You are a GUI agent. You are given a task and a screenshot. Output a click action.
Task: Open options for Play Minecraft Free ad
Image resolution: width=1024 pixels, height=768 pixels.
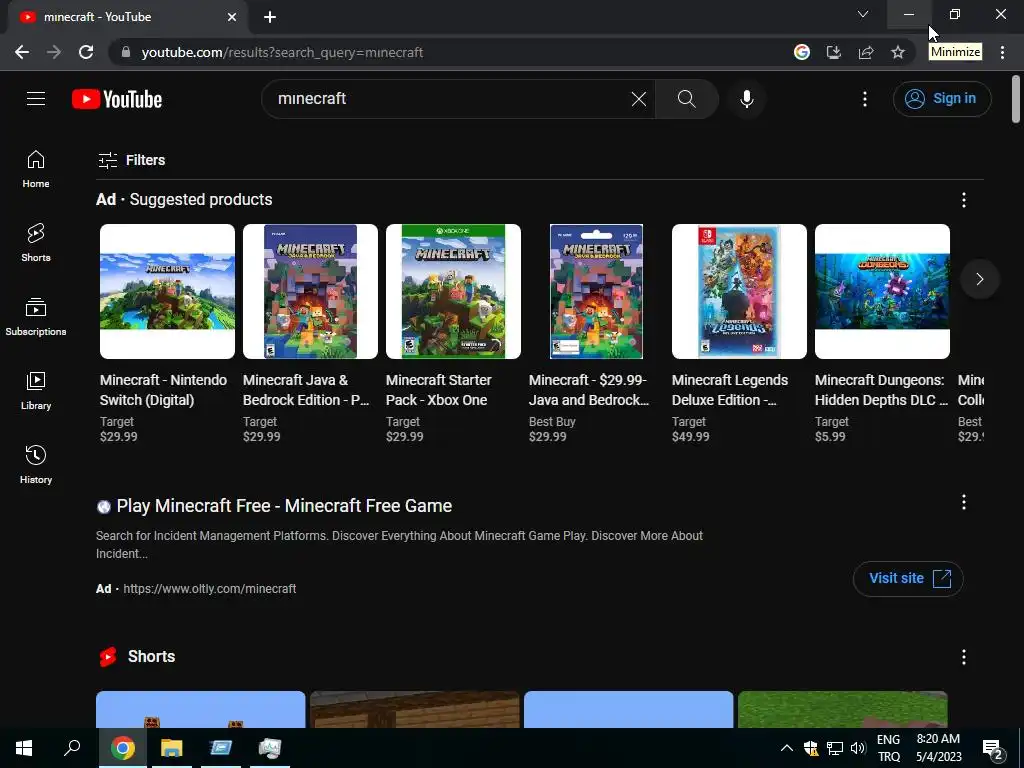pos(963,502)
